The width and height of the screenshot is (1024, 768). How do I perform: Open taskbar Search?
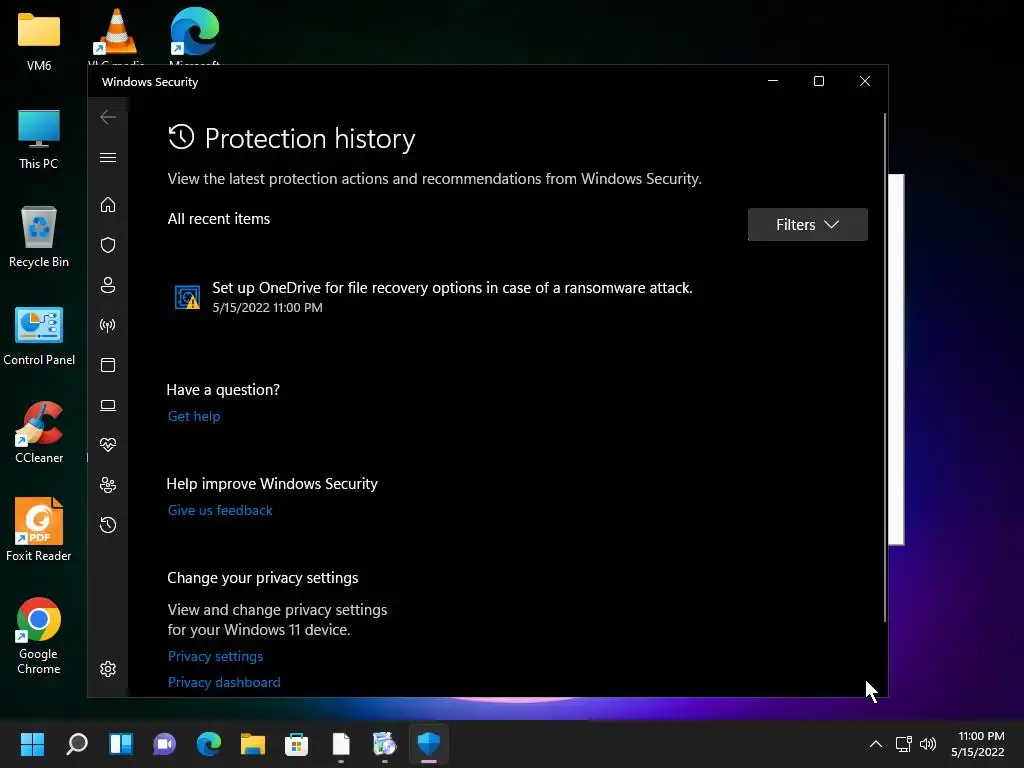(76, 744)
